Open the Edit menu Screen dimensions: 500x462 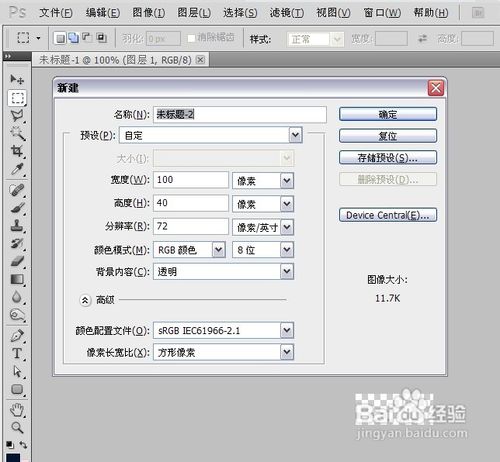(103, 13)
